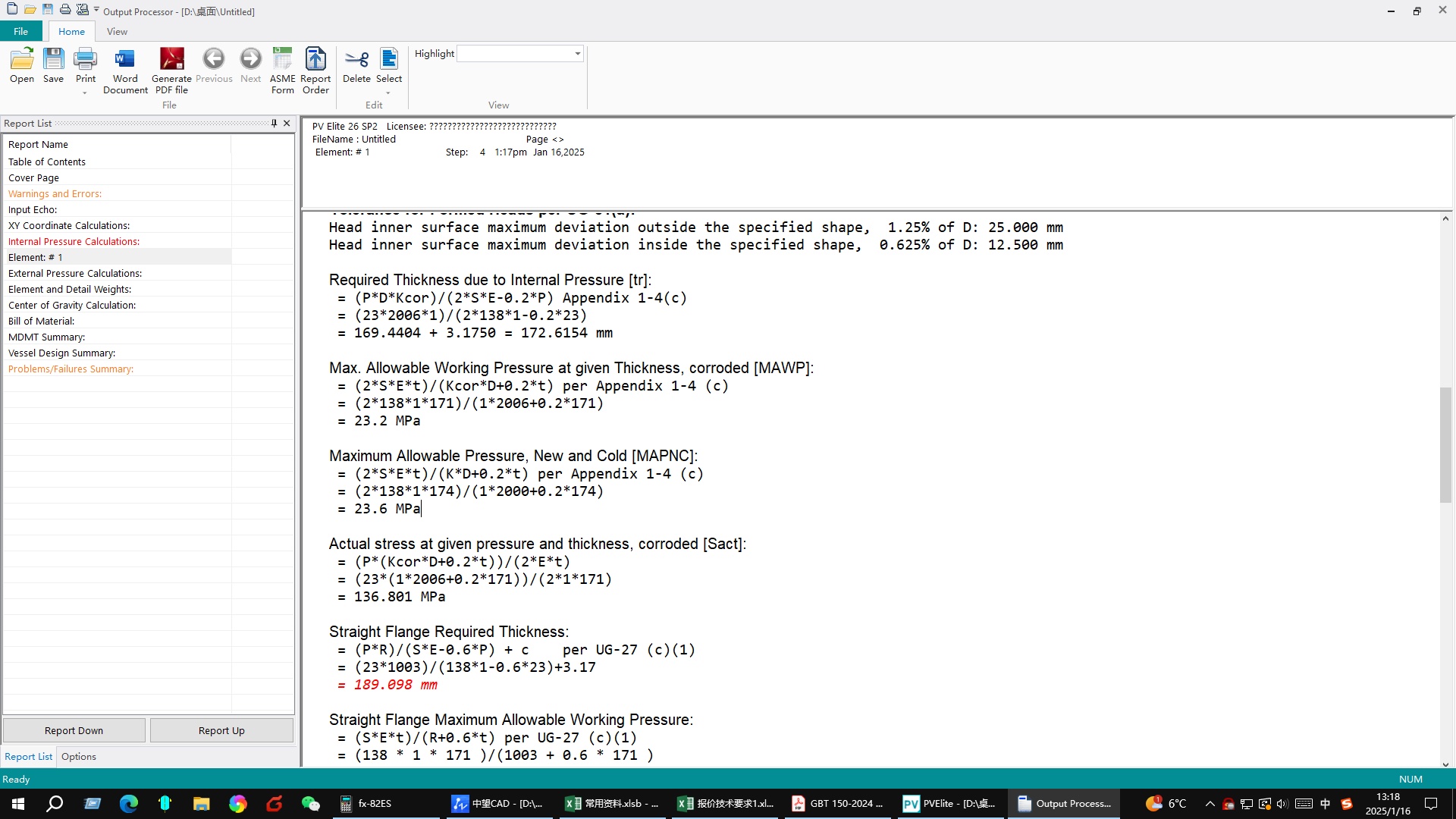Click the report vertical scrollbar thumb

coord(1445,444)
